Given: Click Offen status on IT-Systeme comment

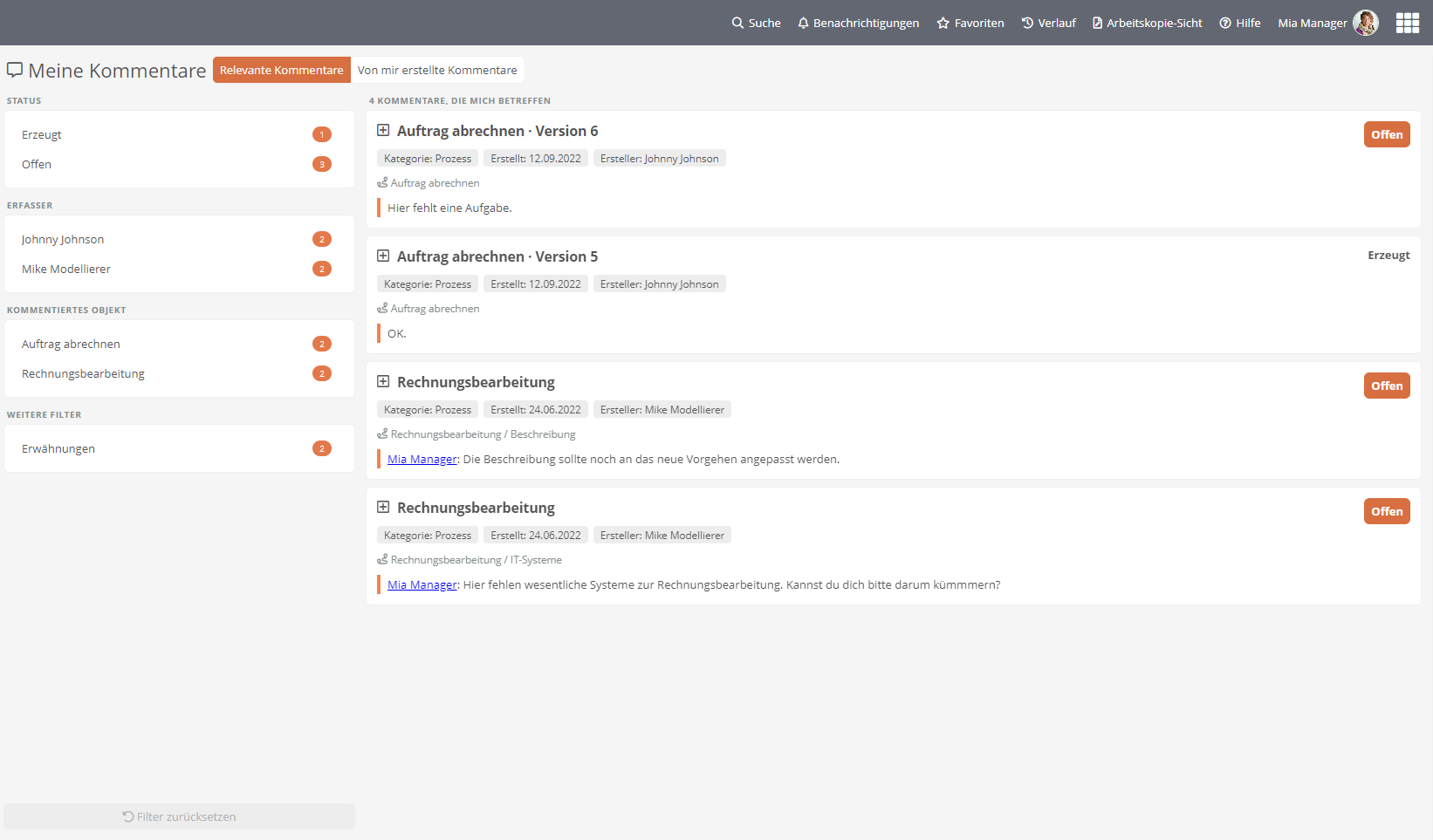Looking at the screenshot, I should click(x=1387, y=511).
